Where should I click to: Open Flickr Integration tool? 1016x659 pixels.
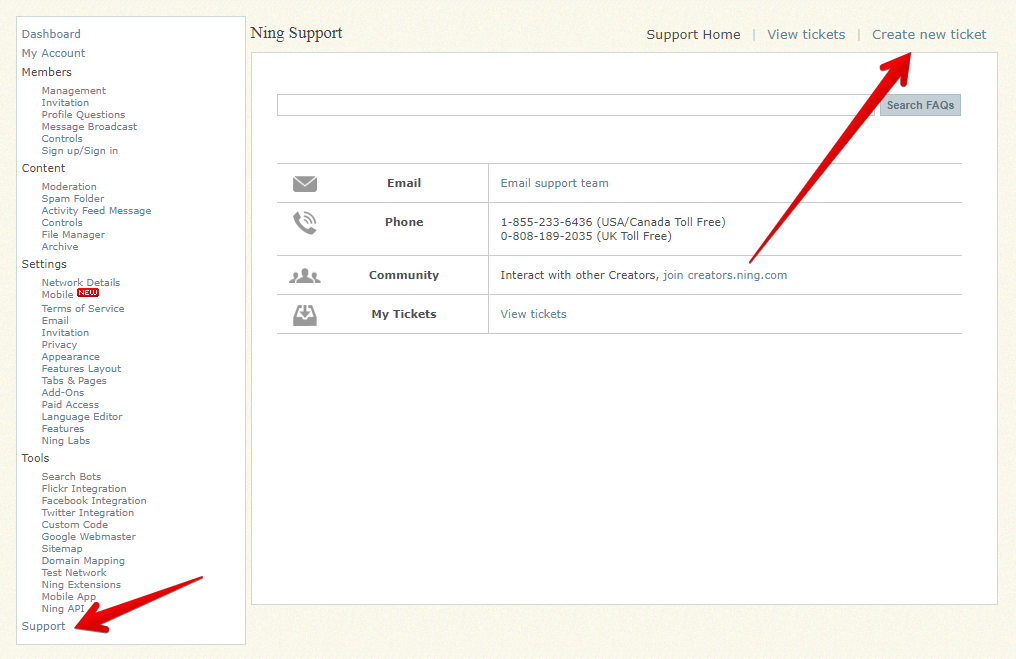coord(84,489)
